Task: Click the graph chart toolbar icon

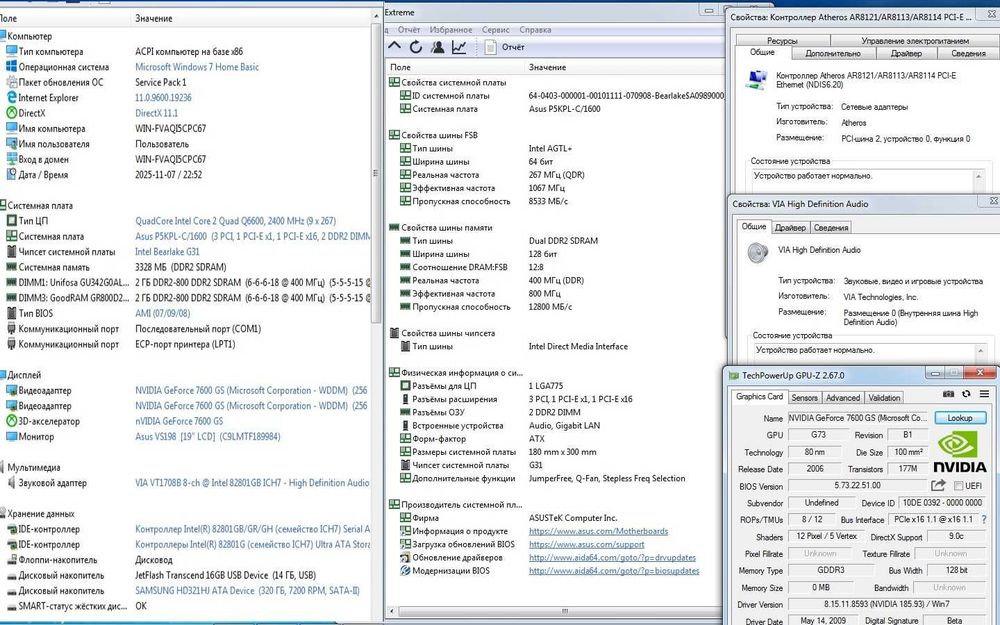Action: tap(459, 47)
